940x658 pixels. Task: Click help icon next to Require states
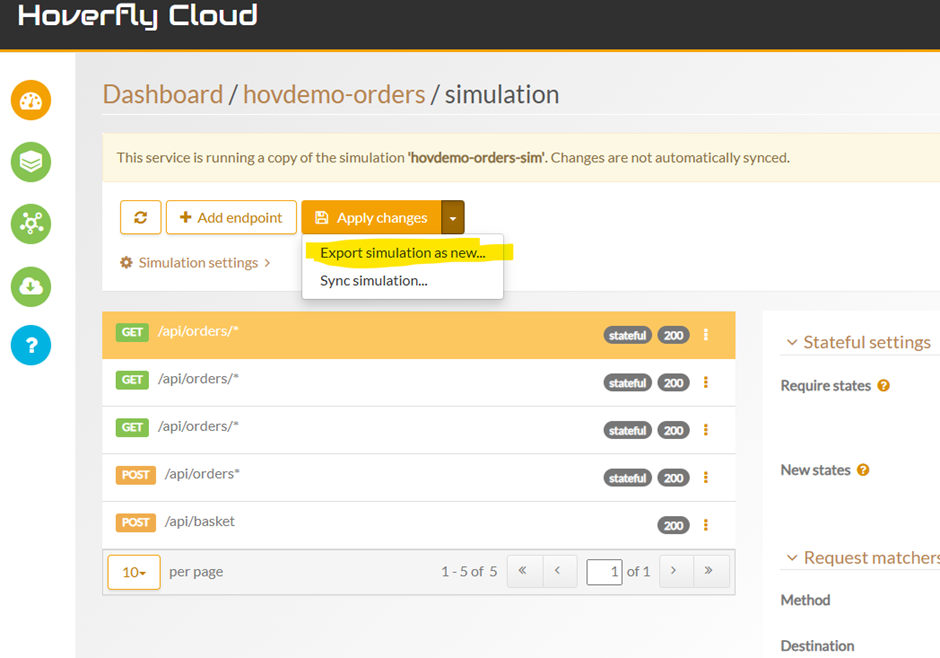883,386
